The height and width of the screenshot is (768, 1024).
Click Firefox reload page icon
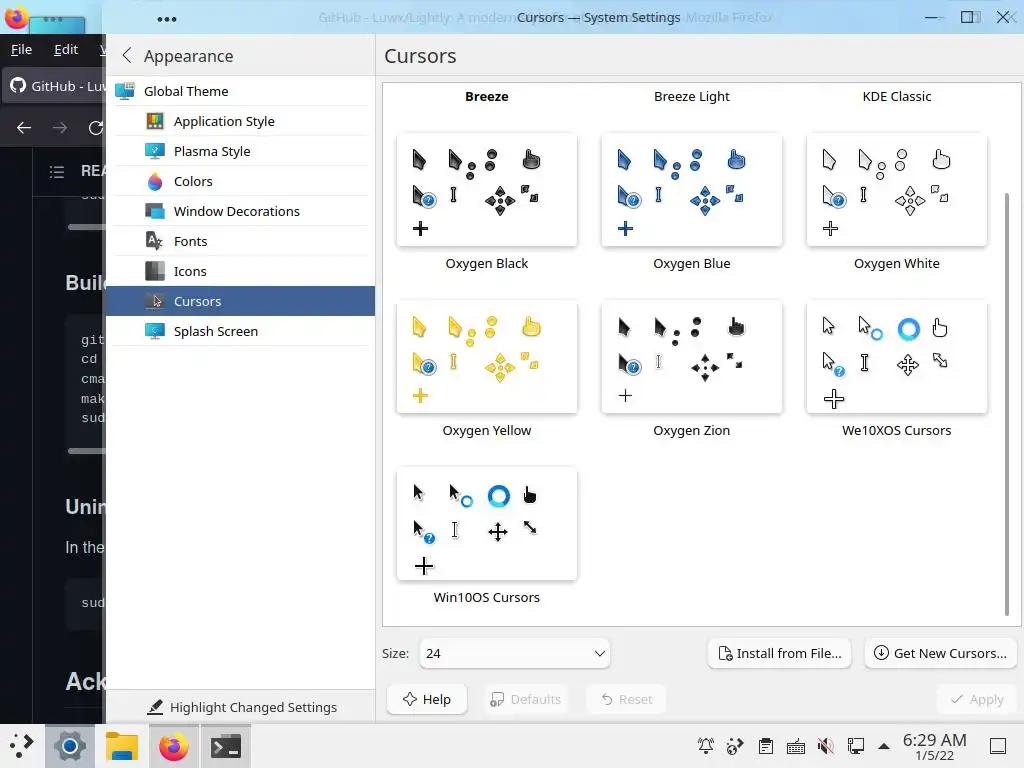96,128
